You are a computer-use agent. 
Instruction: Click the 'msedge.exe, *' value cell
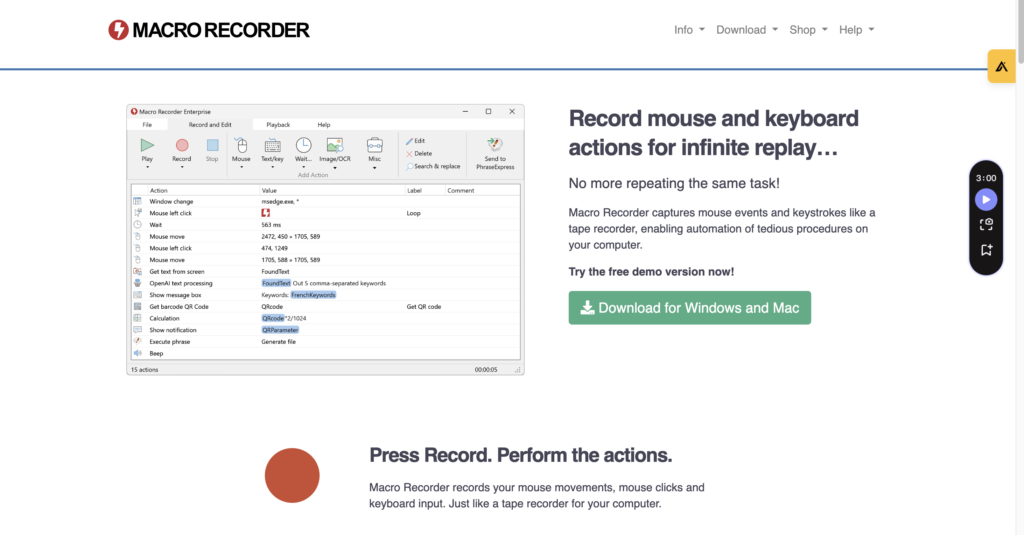[280, 202]
